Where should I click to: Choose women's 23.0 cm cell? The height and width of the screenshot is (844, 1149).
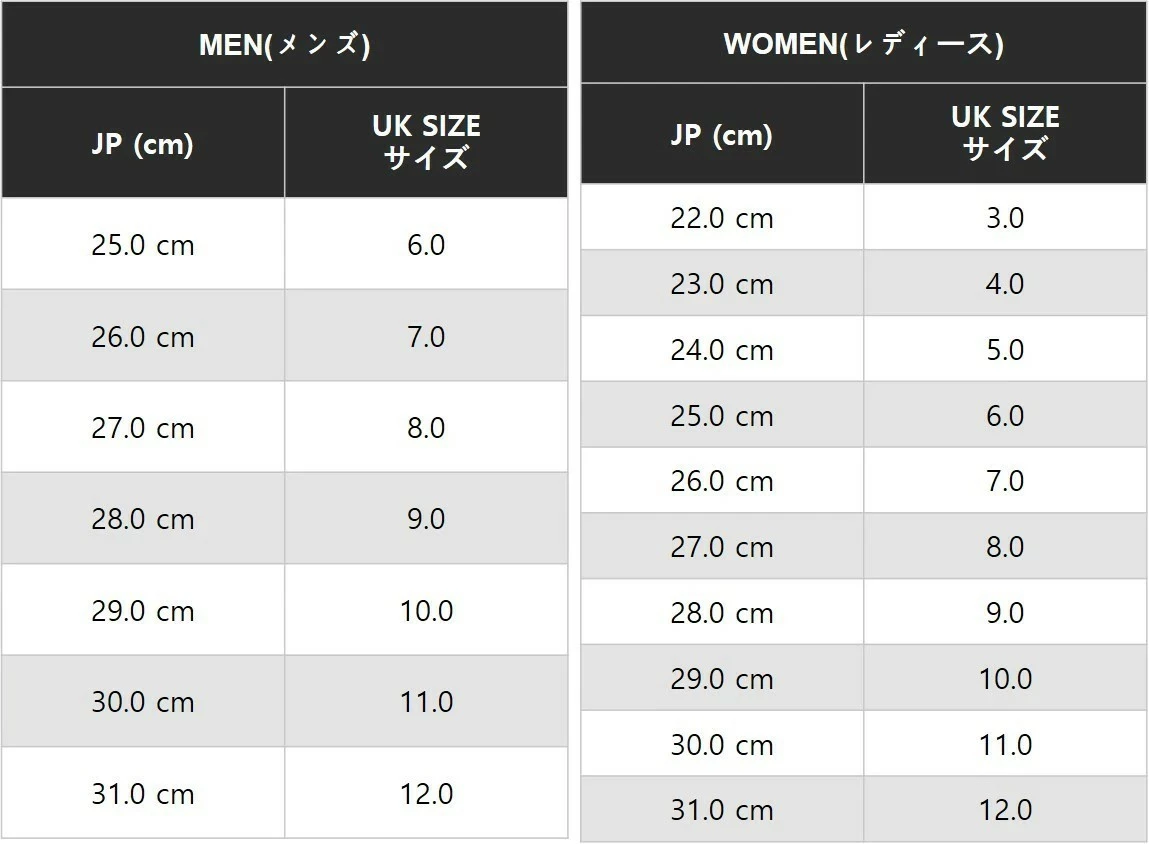[722, 284]
